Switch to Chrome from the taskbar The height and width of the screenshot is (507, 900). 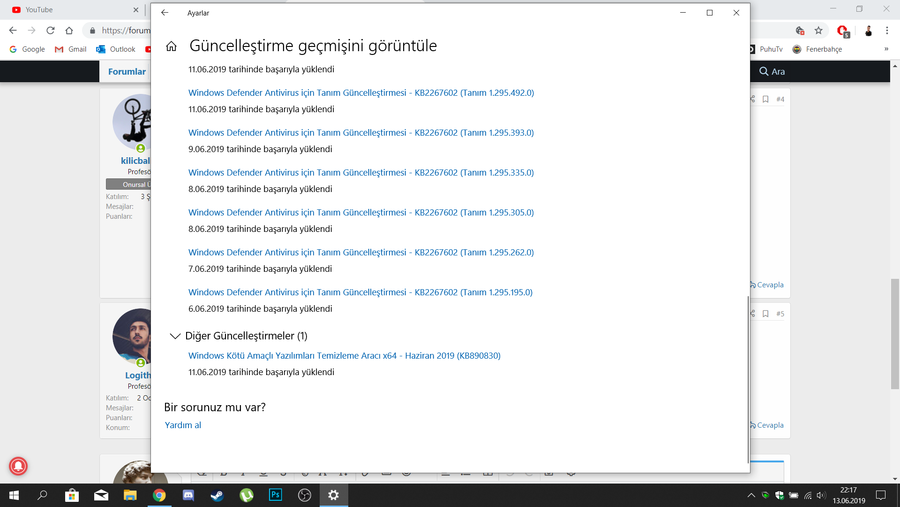click(160, 495)
